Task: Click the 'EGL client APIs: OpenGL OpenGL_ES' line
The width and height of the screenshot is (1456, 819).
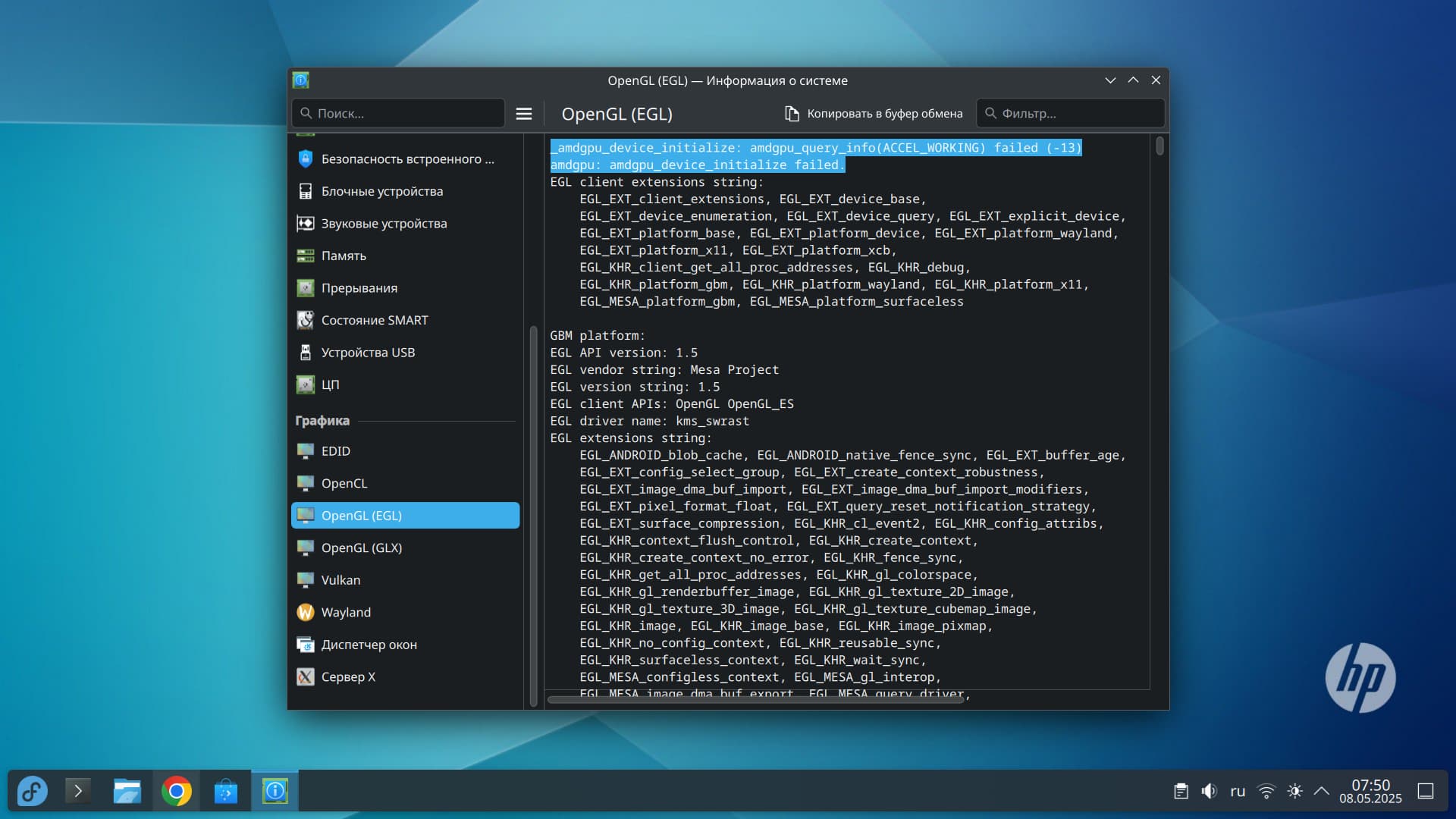Action: (x=672, y=404)
